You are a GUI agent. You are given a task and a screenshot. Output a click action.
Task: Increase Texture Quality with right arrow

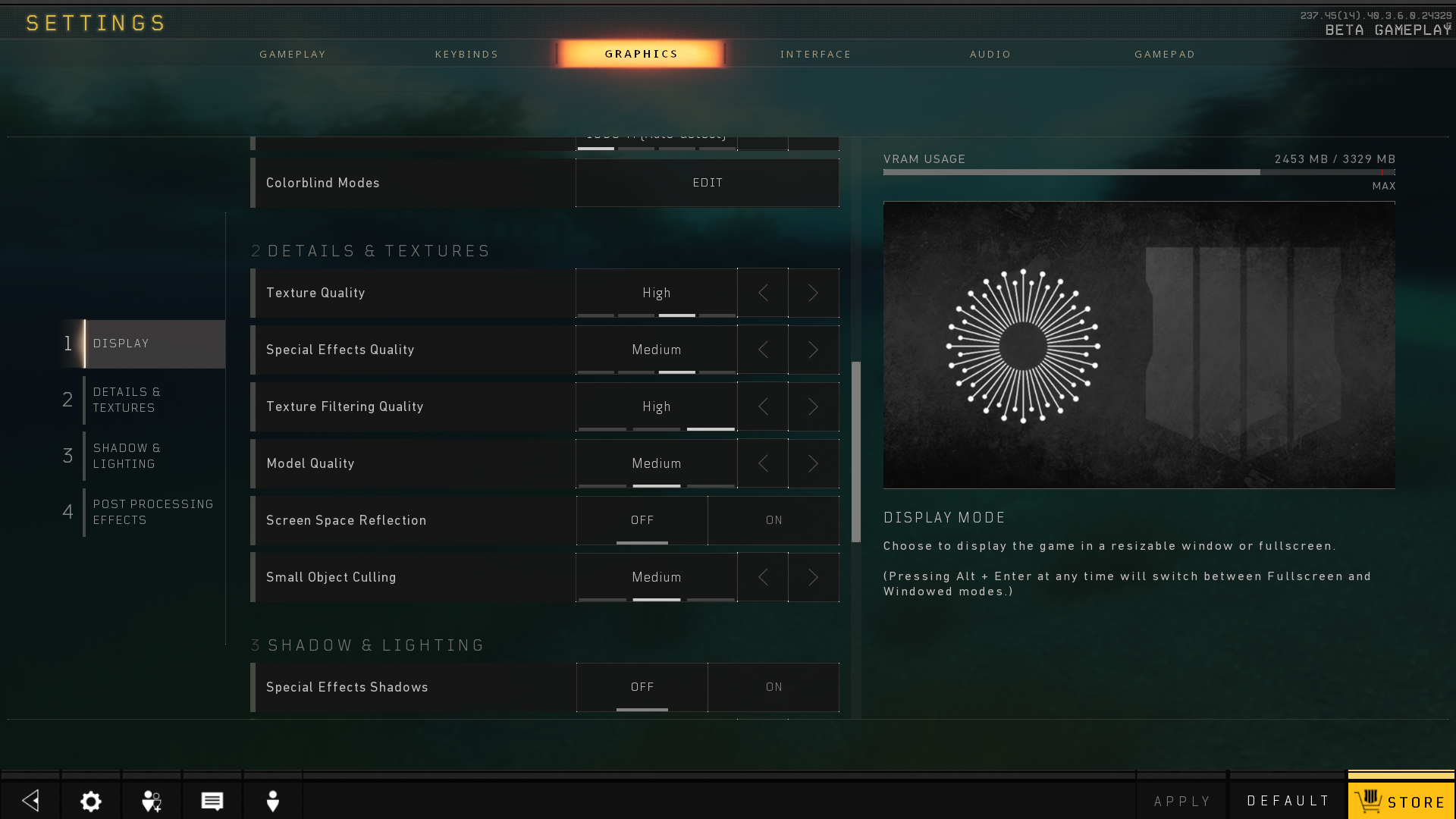point(813,293)
